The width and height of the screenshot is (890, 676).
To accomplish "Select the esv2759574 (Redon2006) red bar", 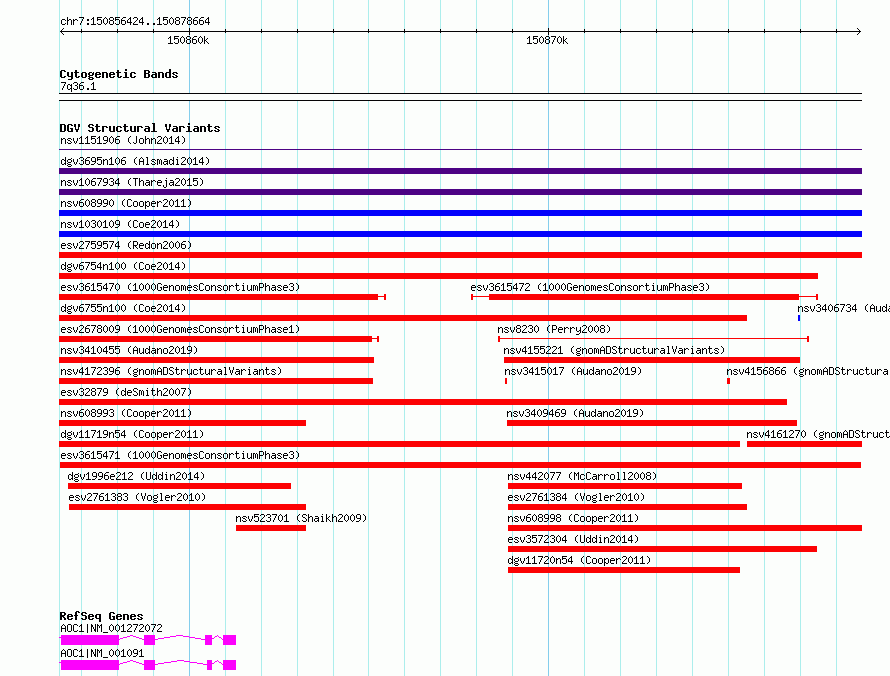I will [x=460, y=255].
